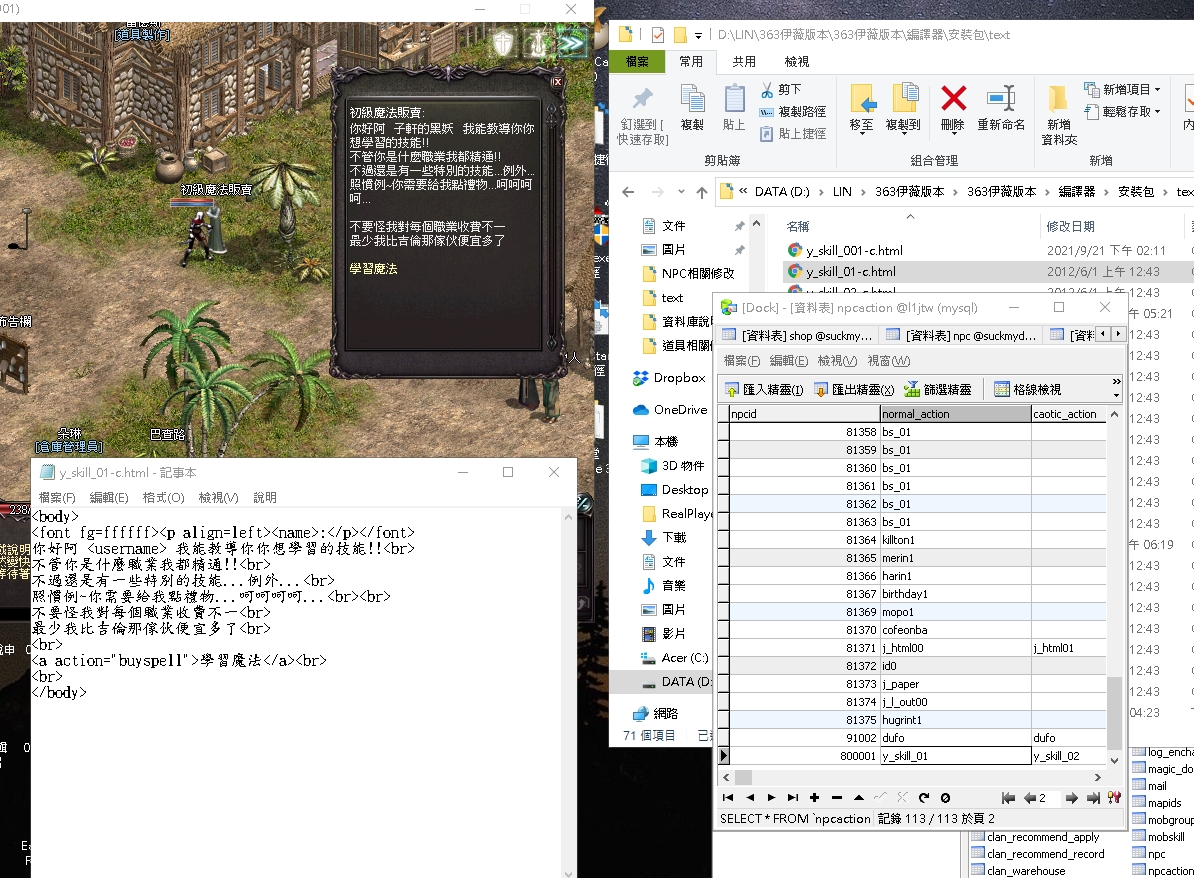Switch to the shop @suckmy table tab
Image resolution: width=1194 pixels, height=878 pixels.
[796, 336]
